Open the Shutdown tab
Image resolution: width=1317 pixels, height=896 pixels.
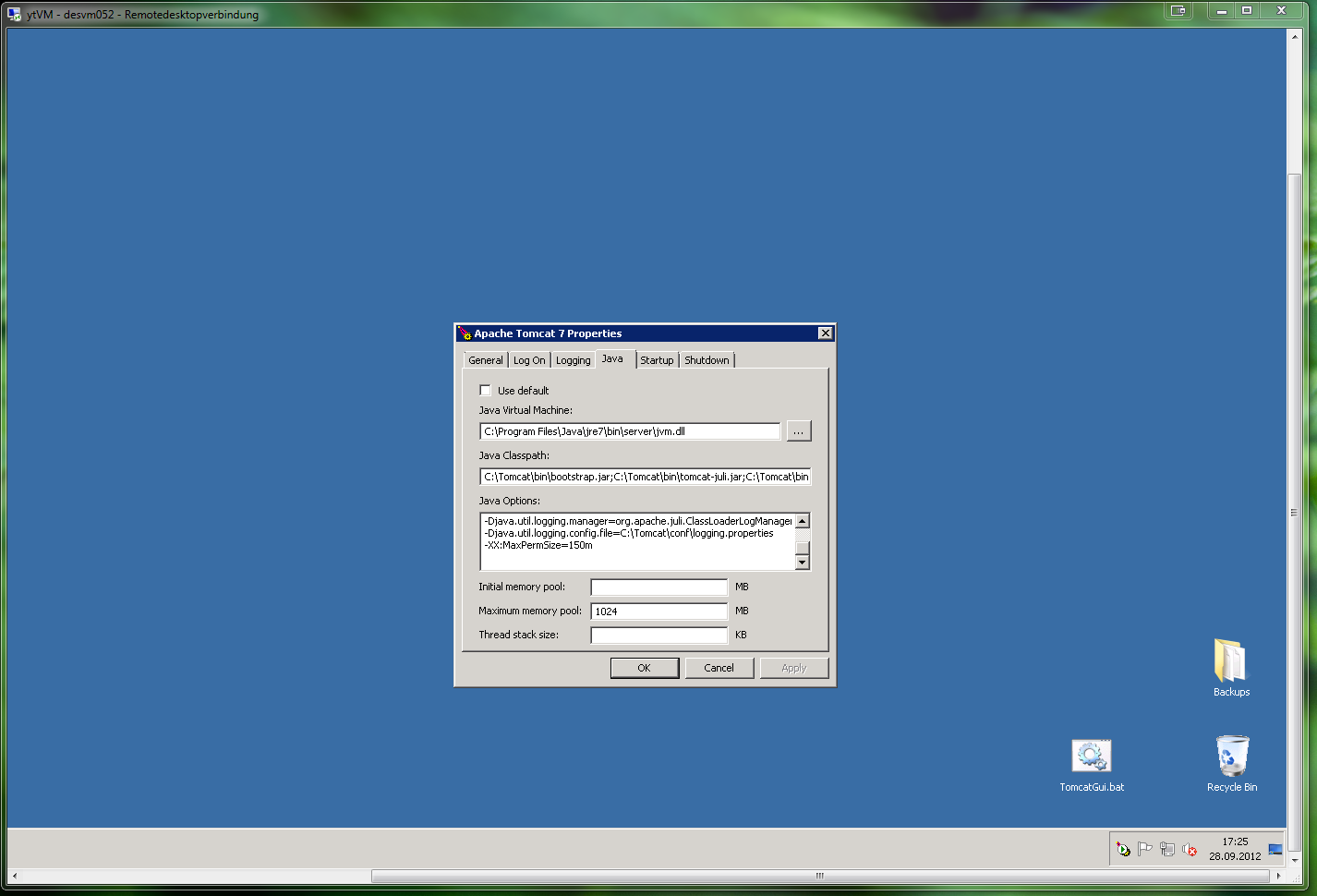707,360
